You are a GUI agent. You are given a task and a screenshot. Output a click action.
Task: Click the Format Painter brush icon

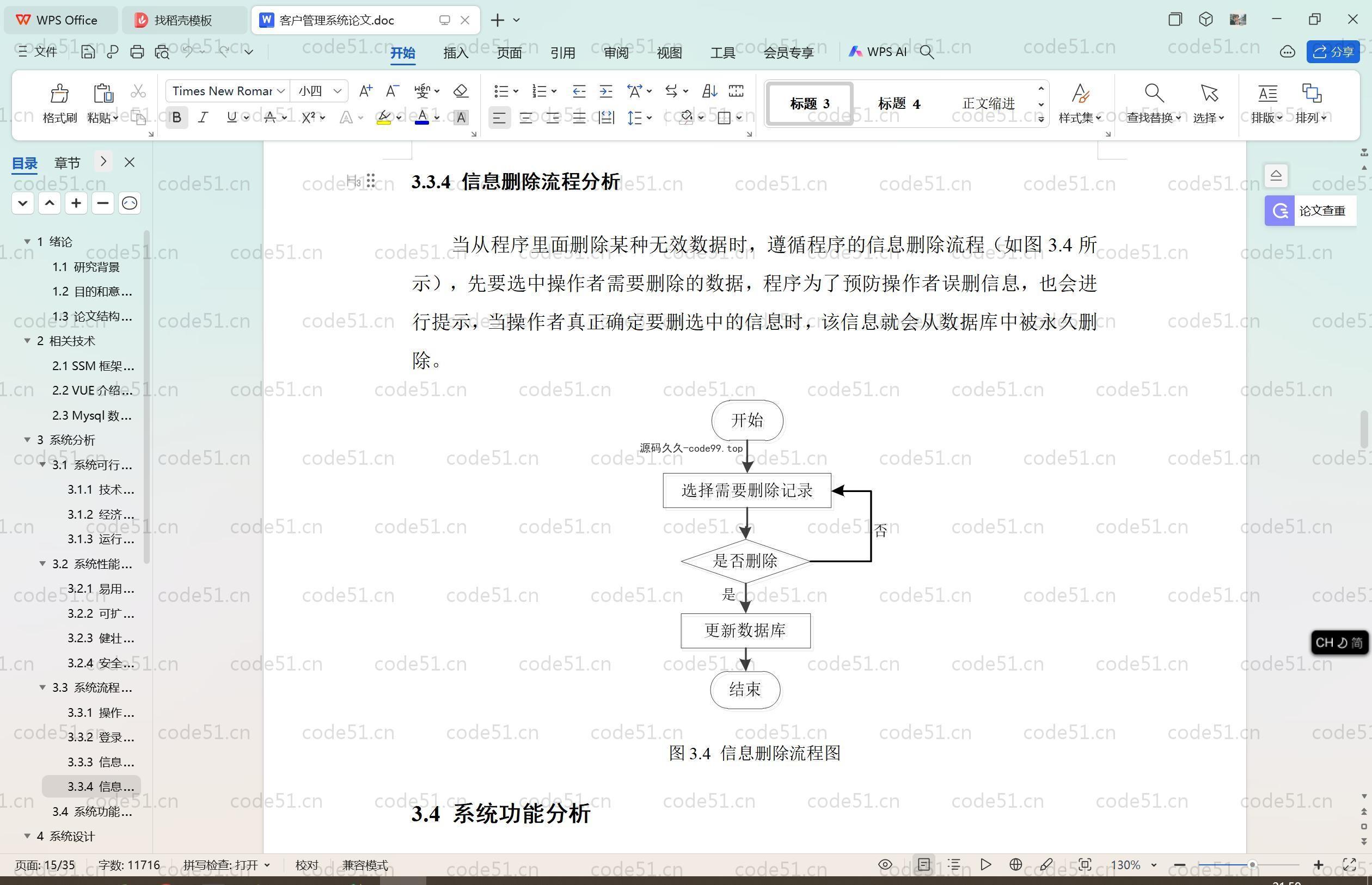[x=60, y=93]
